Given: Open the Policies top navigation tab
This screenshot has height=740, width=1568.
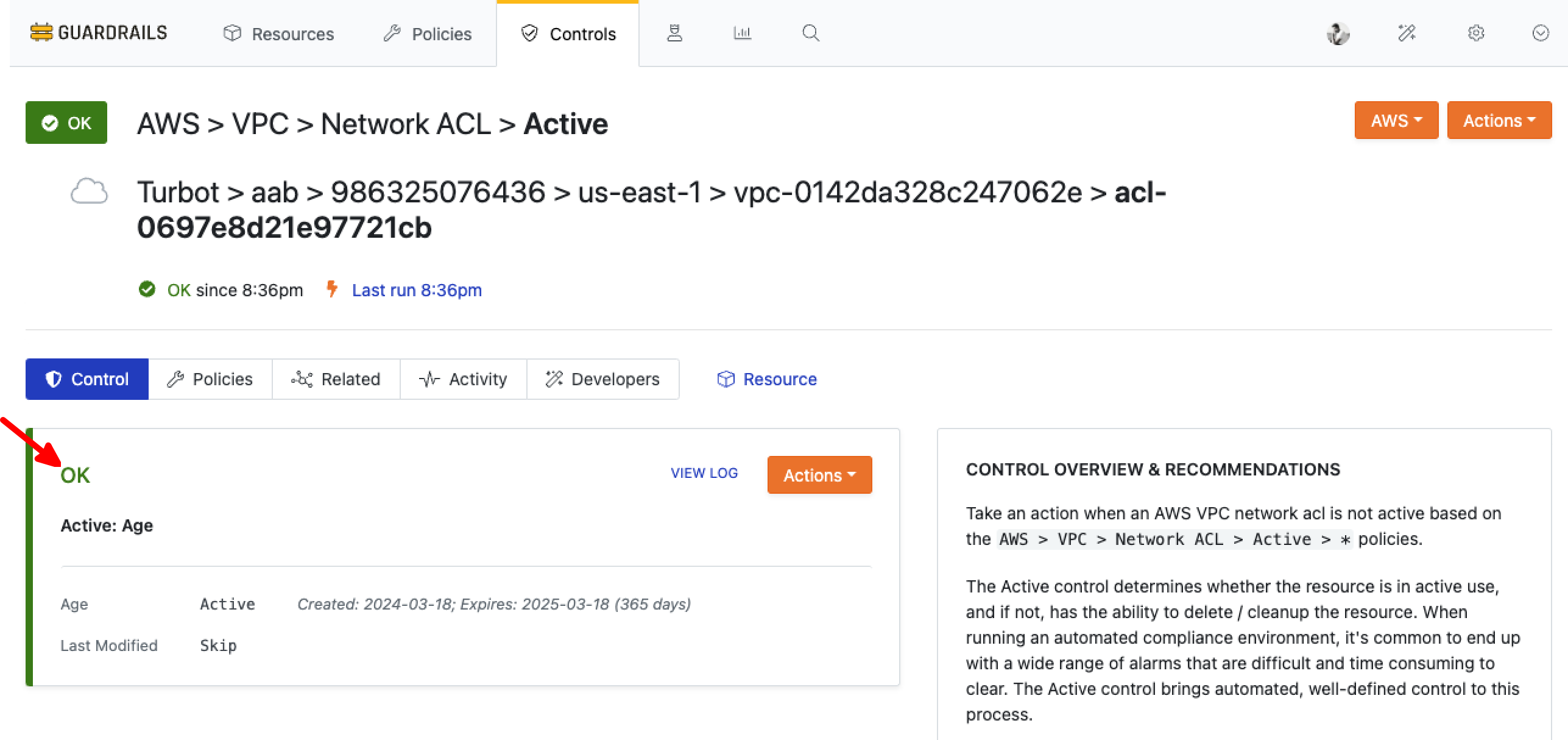Looking at the screenshot, I should click(x=428, y=34).
